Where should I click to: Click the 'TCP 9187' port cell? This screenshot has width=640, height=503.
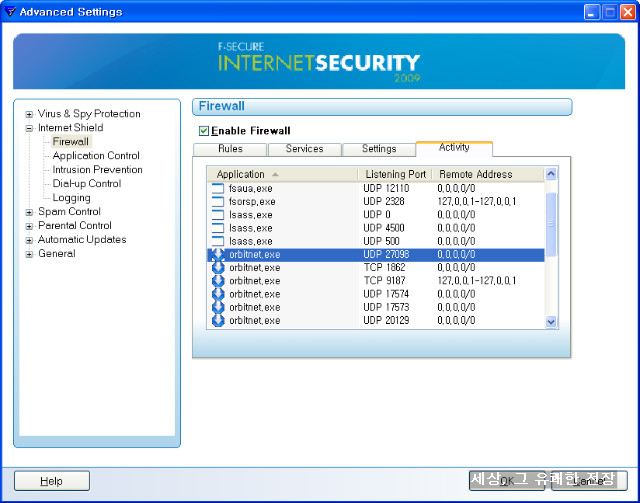click(x=384, y=280)
